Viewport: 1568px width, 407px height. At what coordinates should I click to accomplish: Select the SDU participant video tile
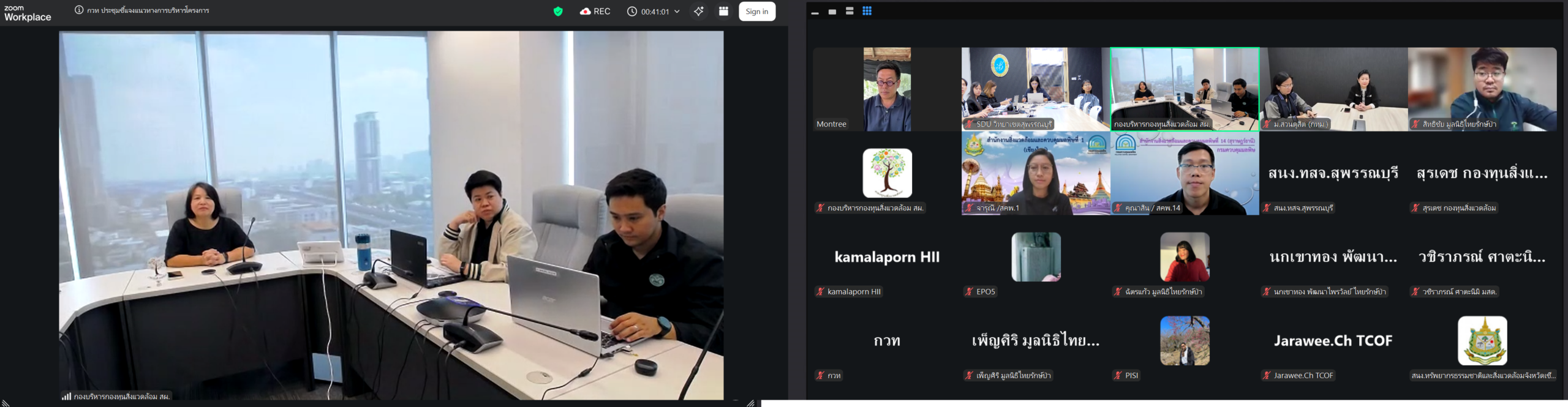1035,89
